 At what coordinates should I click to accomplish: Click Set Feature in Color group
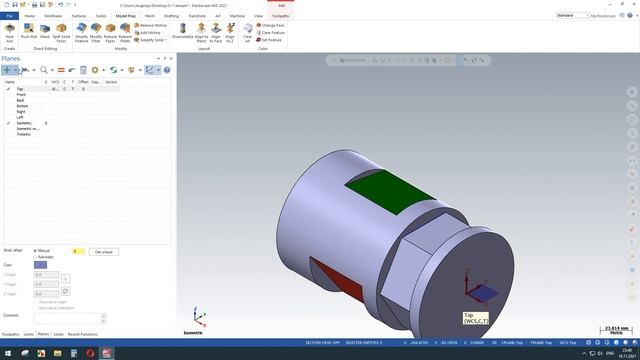click(x=269, y=40)
